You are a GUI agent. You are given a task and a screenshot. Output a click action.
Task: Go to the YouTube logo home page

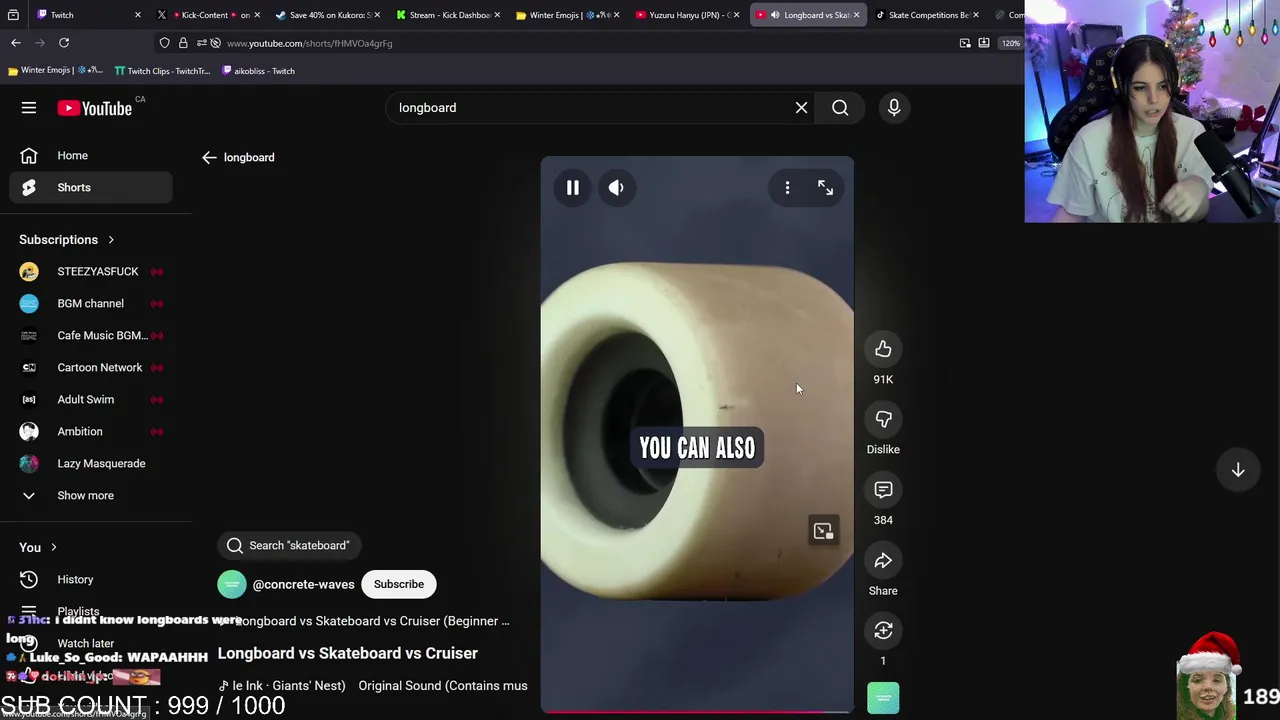94,108
